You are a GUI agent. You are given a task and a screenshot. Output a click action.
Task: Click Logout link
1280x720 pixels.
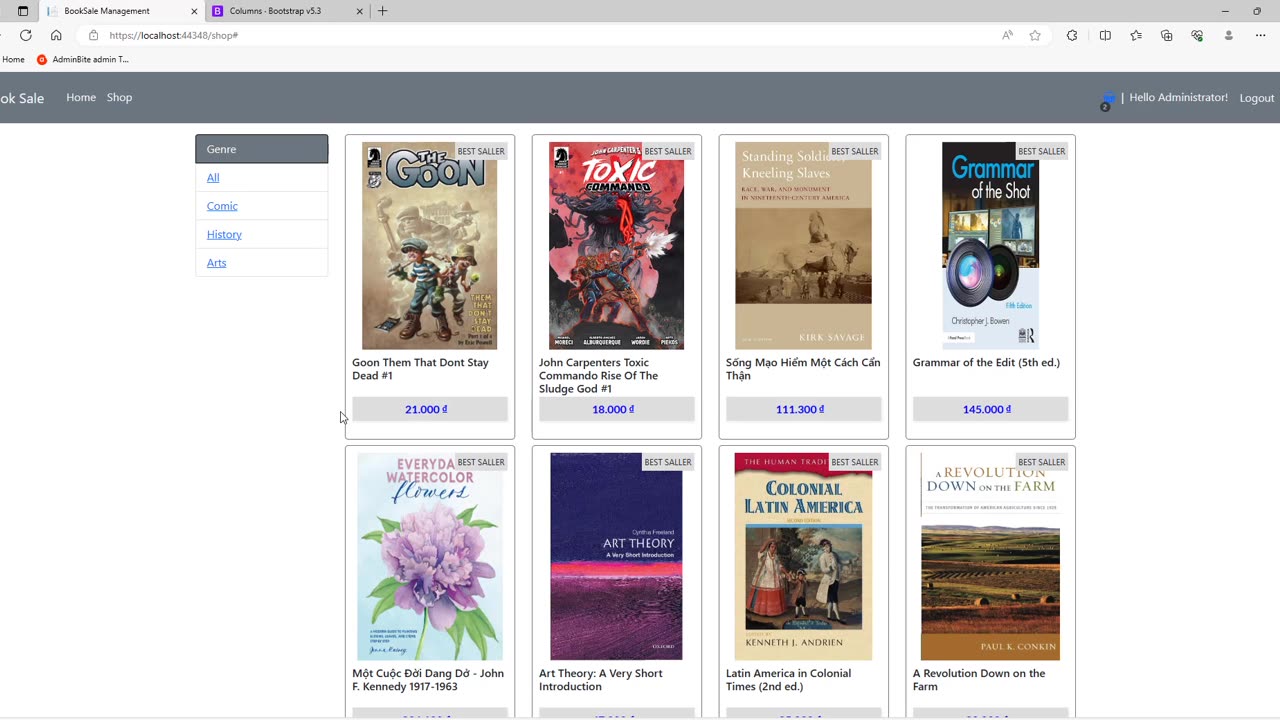click(x=1257, y=98)
